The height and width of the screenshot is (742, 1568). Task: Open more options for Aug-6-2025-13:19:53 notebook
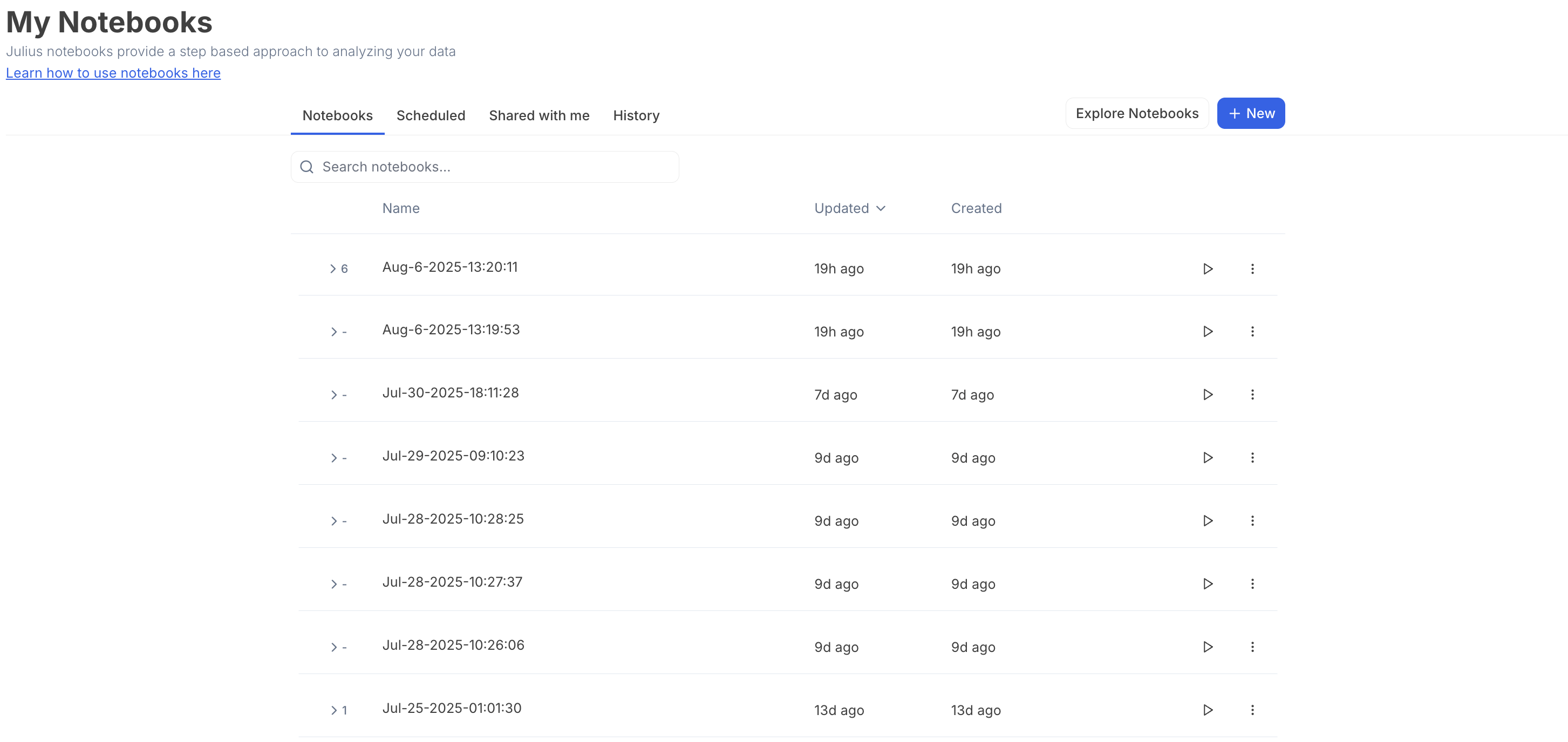1252,332
